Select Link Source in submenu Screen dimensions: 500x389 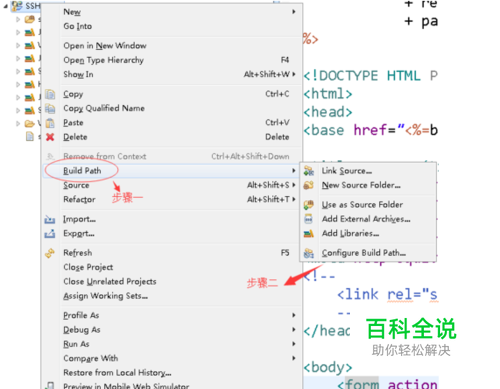[347, 171]
